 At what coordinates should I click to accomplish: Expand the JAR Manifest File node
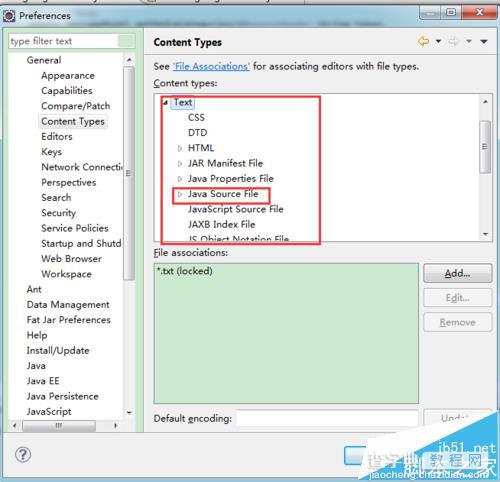180,163
